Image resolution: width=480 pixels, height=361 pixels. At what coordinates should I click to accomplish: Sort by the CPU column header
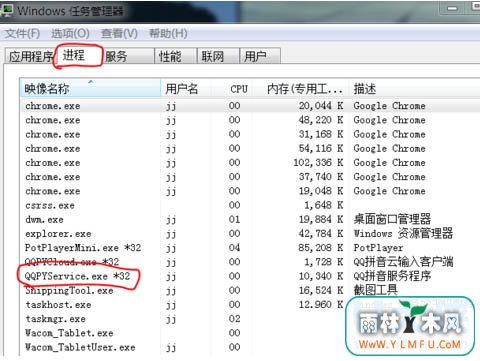pos(239,89)
